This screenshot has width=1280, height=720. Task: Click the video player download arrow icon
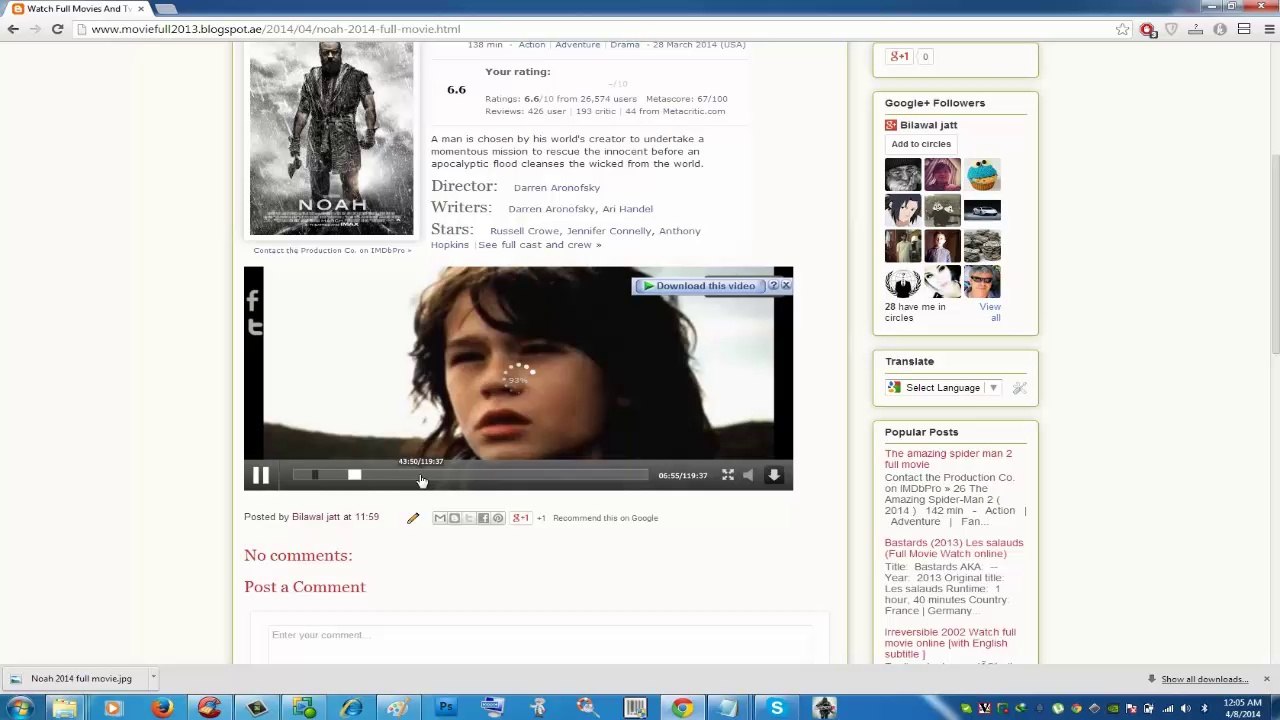pos(774,476)
